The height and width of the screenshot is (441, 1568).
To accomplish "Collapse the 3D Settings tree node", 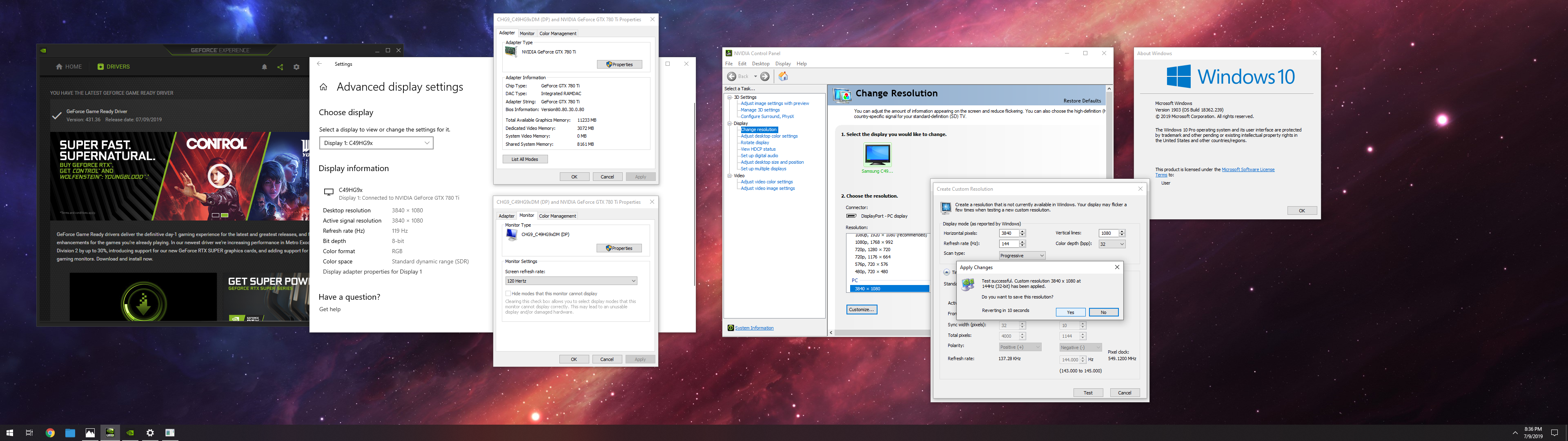I will tap(729, 98).
